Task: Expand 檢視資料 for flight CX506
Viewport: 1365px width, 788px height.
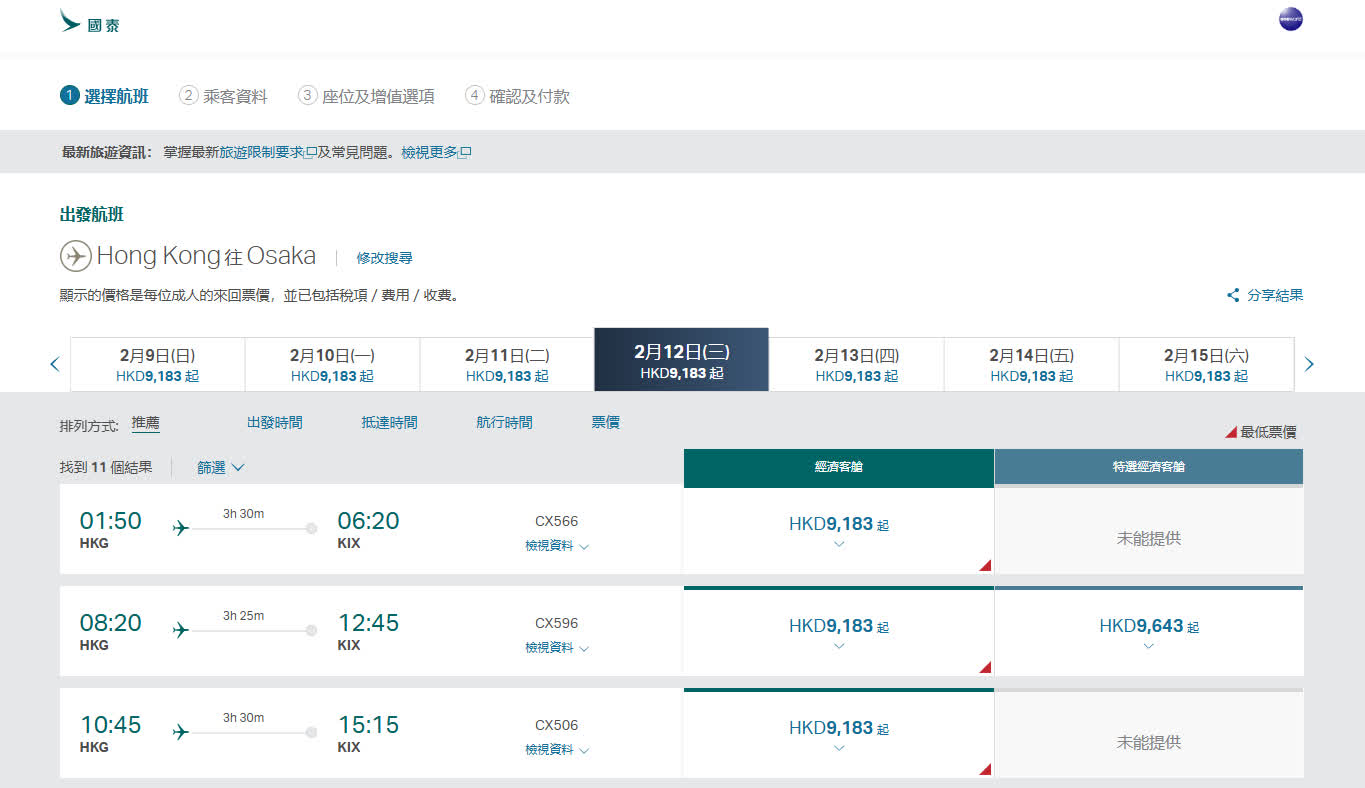Action: point(556,750)
